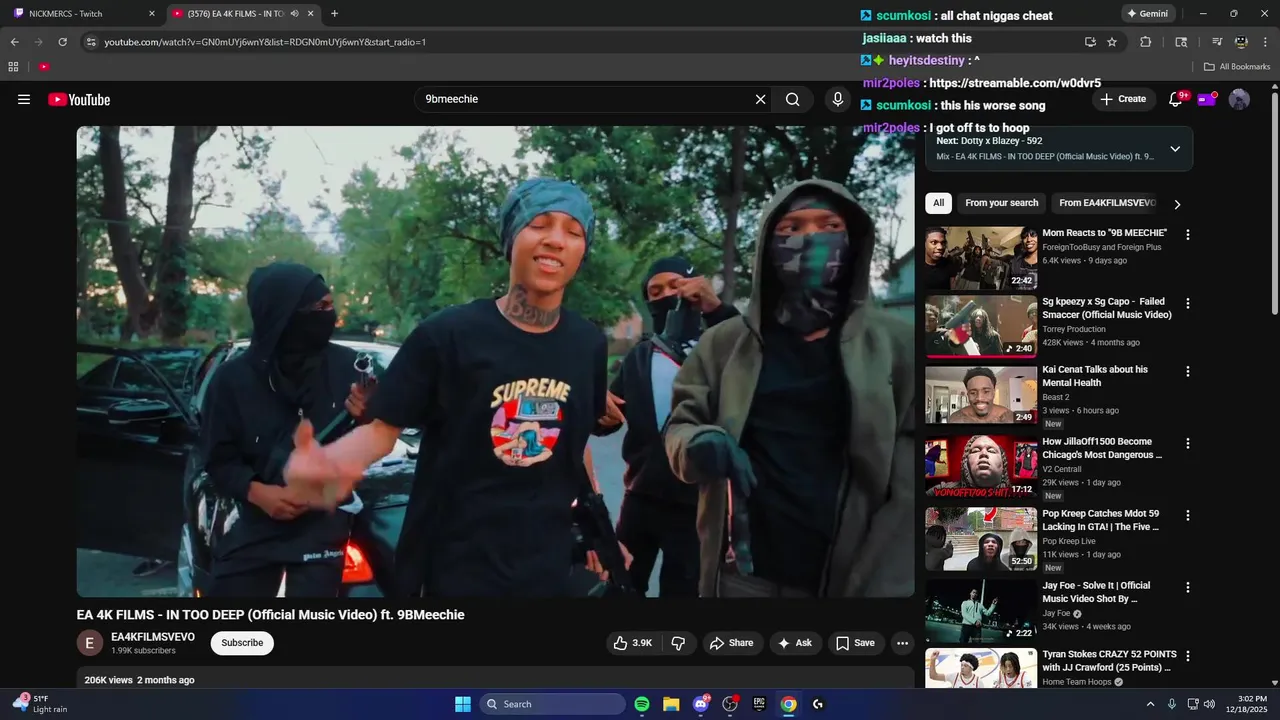
Task: Open All Bookmarks folder
Action: click(1237, 67)
